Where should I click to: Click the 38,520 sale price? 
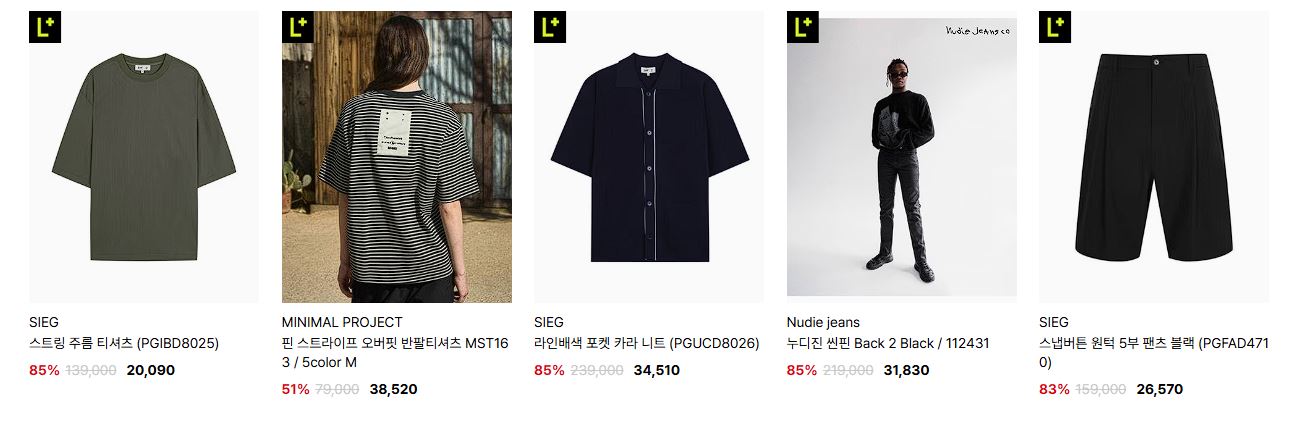393,389
